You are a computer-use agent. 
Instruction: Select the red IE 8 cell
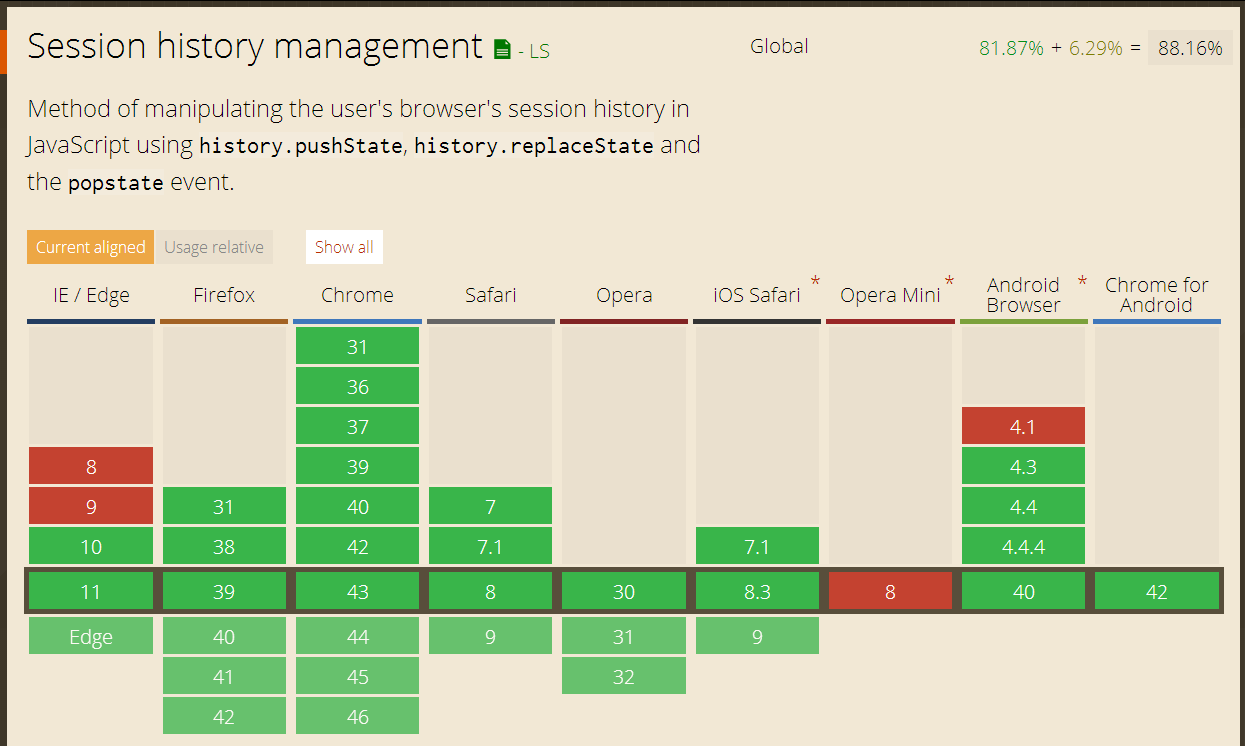pos(91,466)
